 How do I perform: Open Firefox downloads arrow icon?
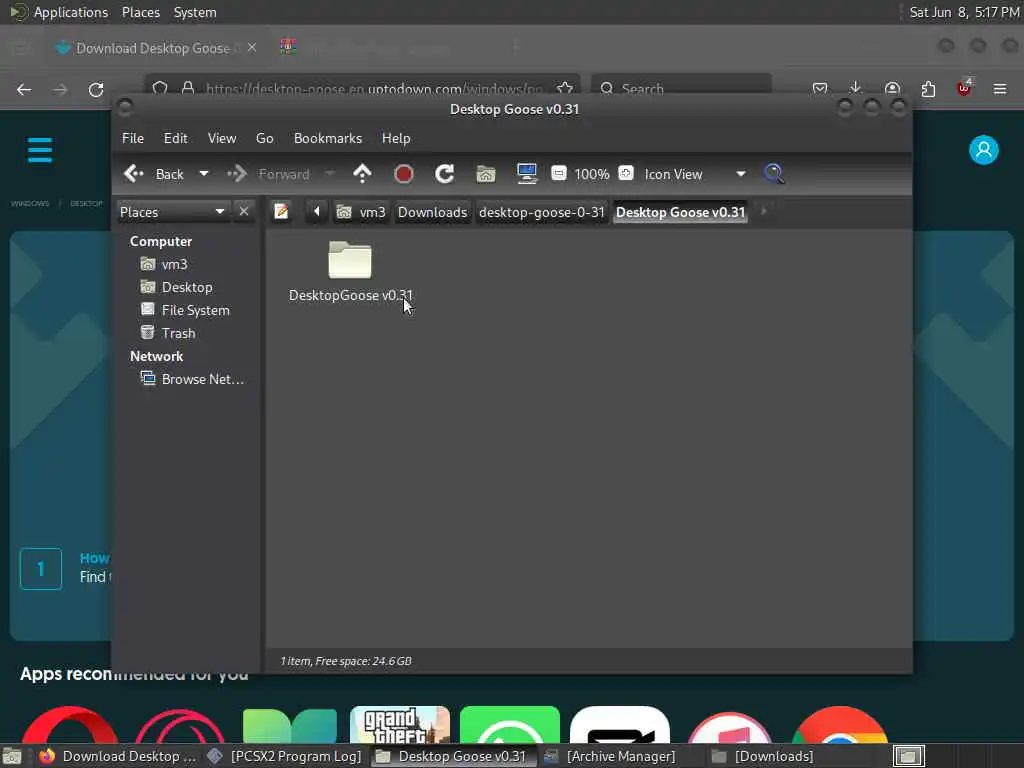coord(856,89)
